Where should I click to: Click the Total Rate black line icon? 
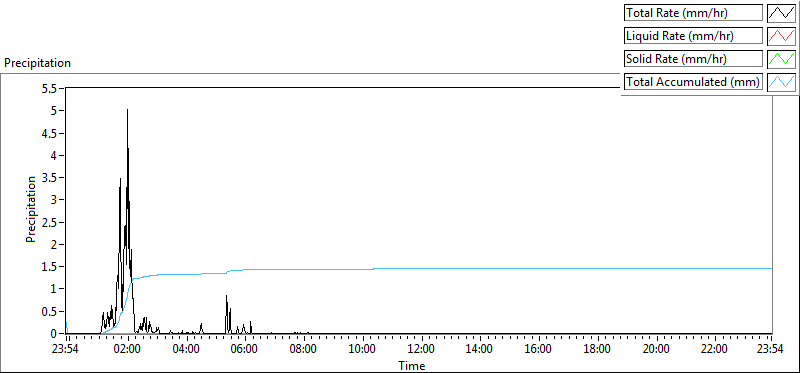782,13
